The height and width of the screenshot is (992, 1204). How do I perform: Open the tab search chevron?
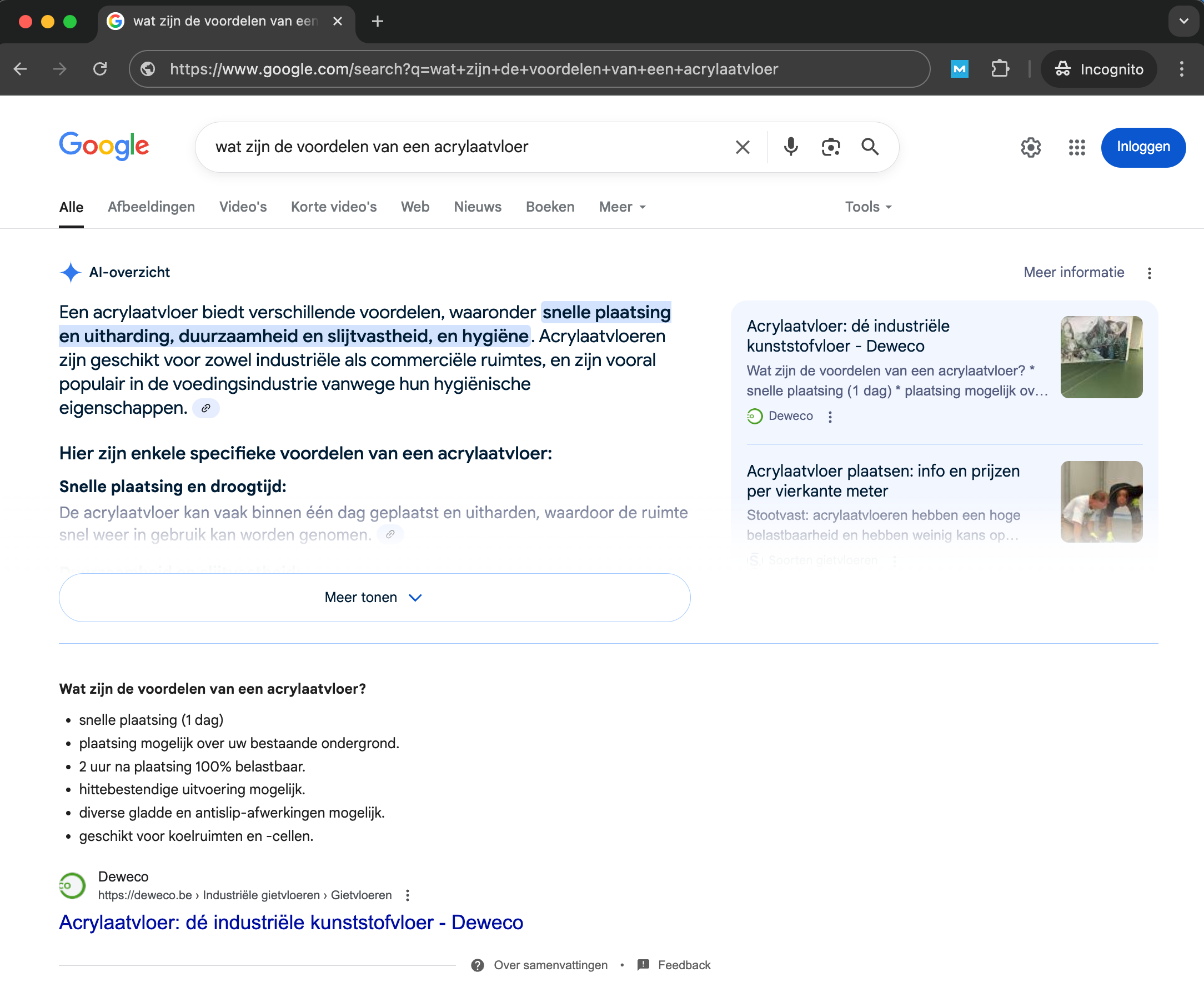1183,21
